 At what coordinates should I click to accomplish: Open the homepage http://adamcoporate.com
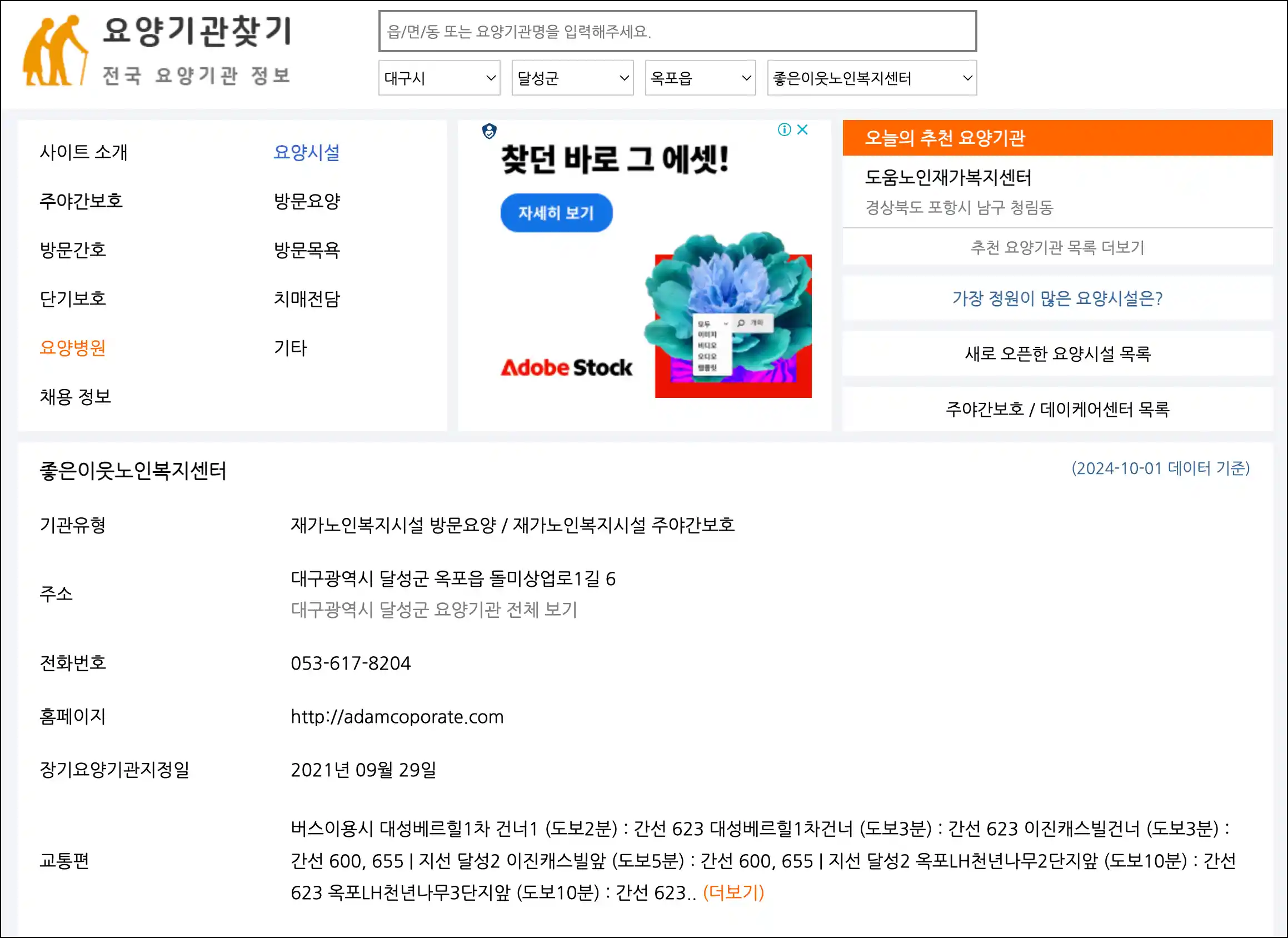coord(397,717)
